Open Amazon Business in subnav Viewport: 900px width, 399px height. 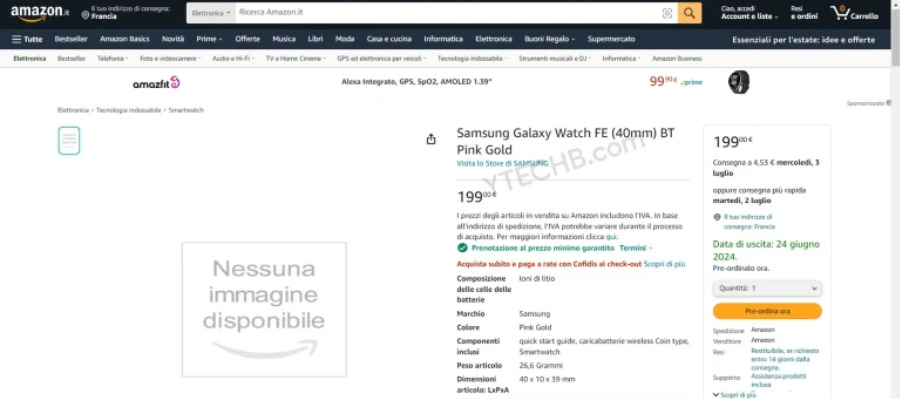point(677,59)
